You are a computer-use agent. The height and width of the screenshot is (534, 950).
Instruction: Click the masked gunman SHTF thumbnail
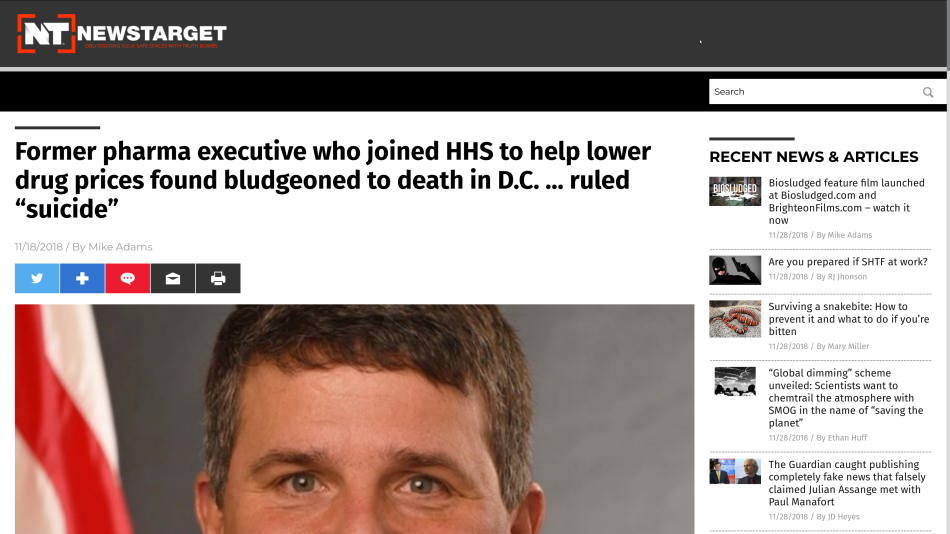click(x=735, y=270)
